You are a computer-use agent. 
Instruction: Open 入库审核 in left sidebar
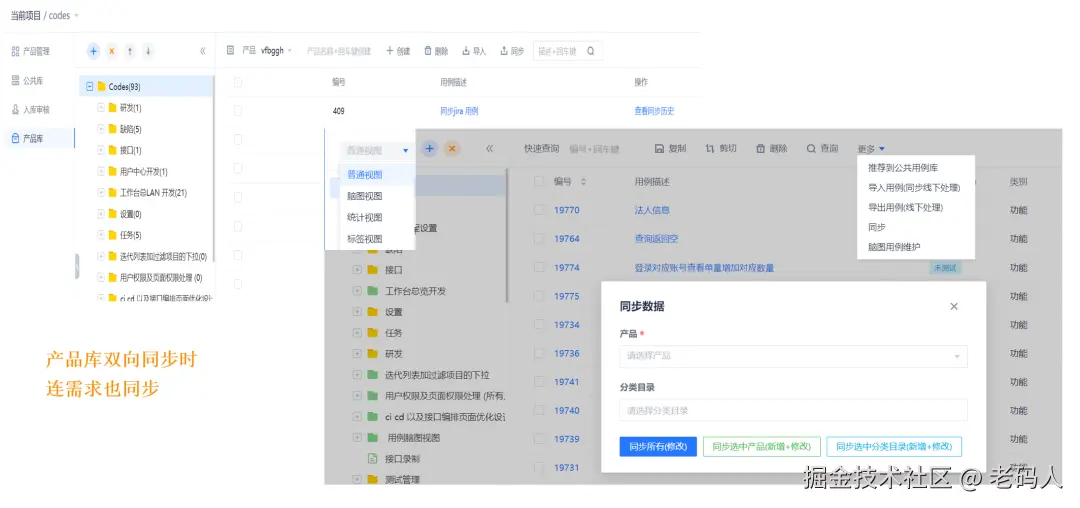click(x=30, y=109)
